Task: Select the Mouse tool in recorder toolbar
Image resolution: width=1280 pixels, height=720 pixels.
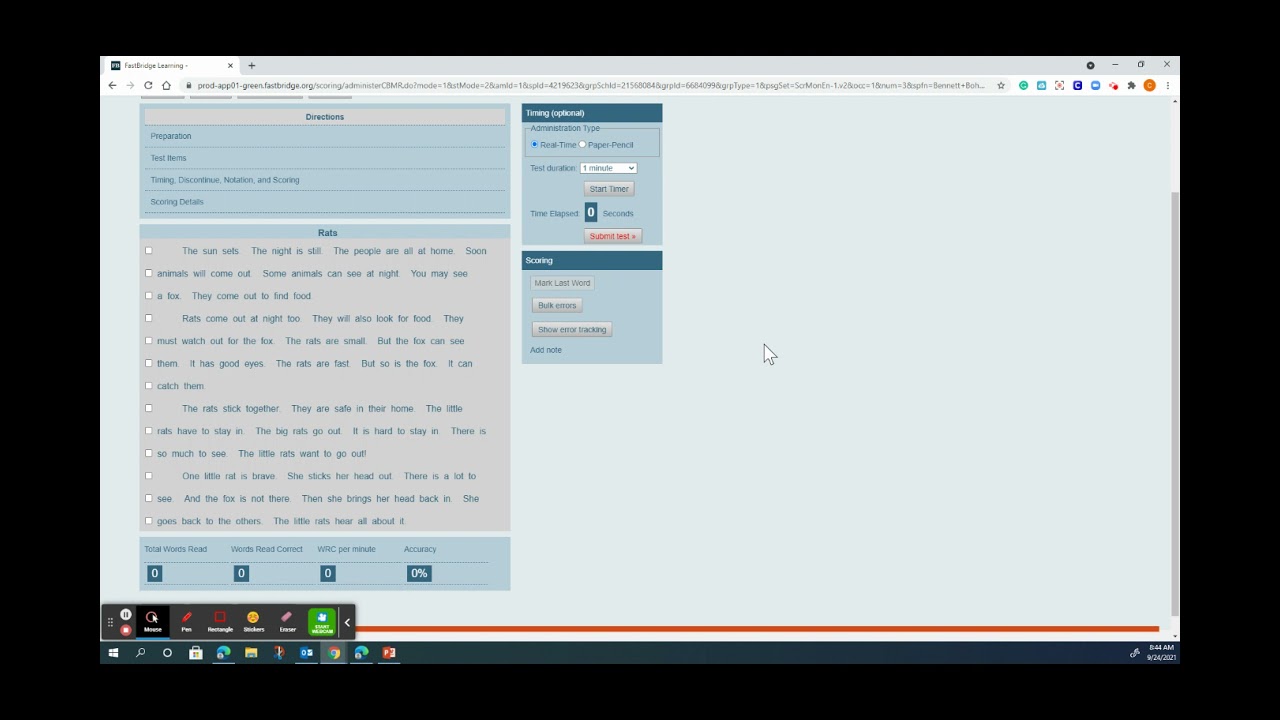Action: [152, 622]
